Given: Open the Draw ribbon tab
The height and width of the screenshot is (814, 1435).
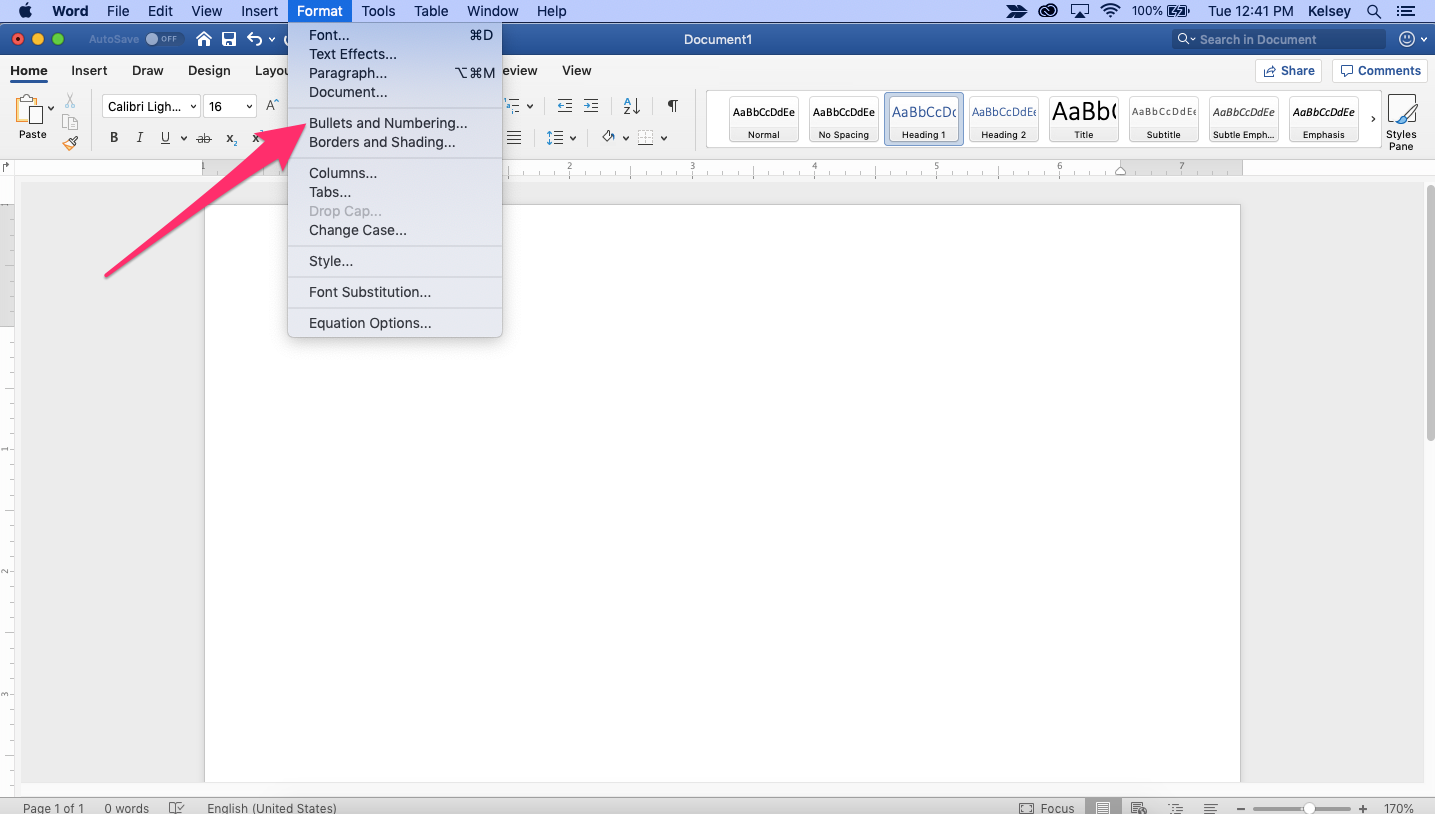Looking at the screenshot, I should pos(148,70).
